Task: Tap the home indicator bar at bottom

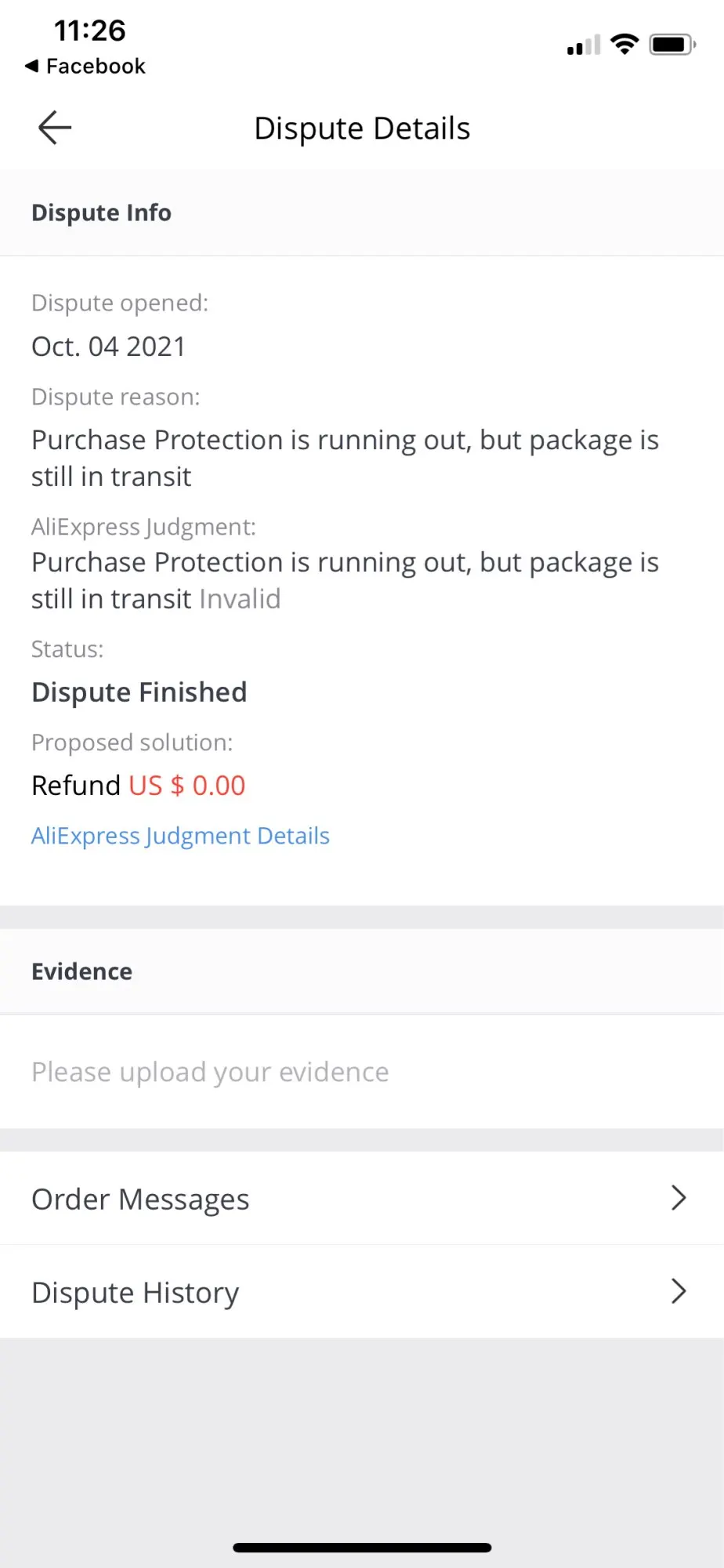Action: pyautogui.click(x=362, y=1548)
